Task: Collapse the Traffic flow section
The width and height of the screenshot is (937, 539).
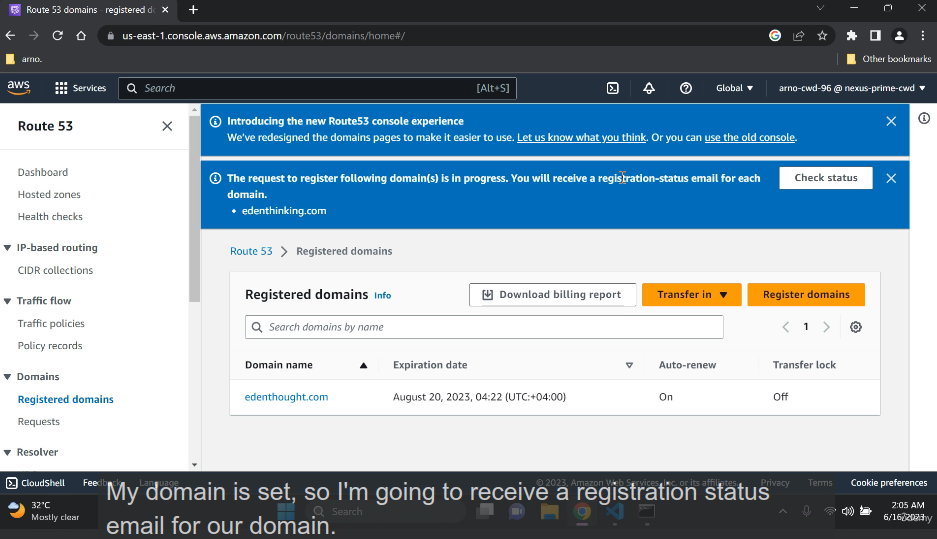Action: [x=8, y=301]
